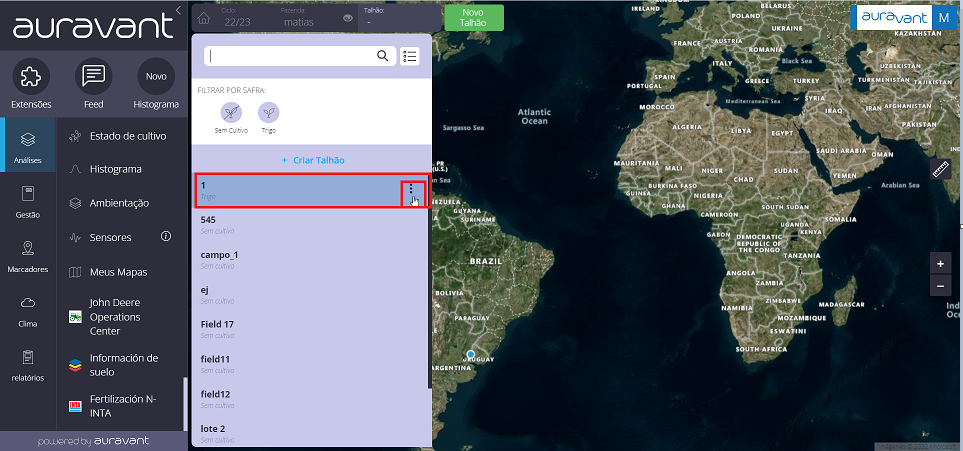Zoom out the map with minus button
This screenshot has height=451, width=963.
point(940,286)
